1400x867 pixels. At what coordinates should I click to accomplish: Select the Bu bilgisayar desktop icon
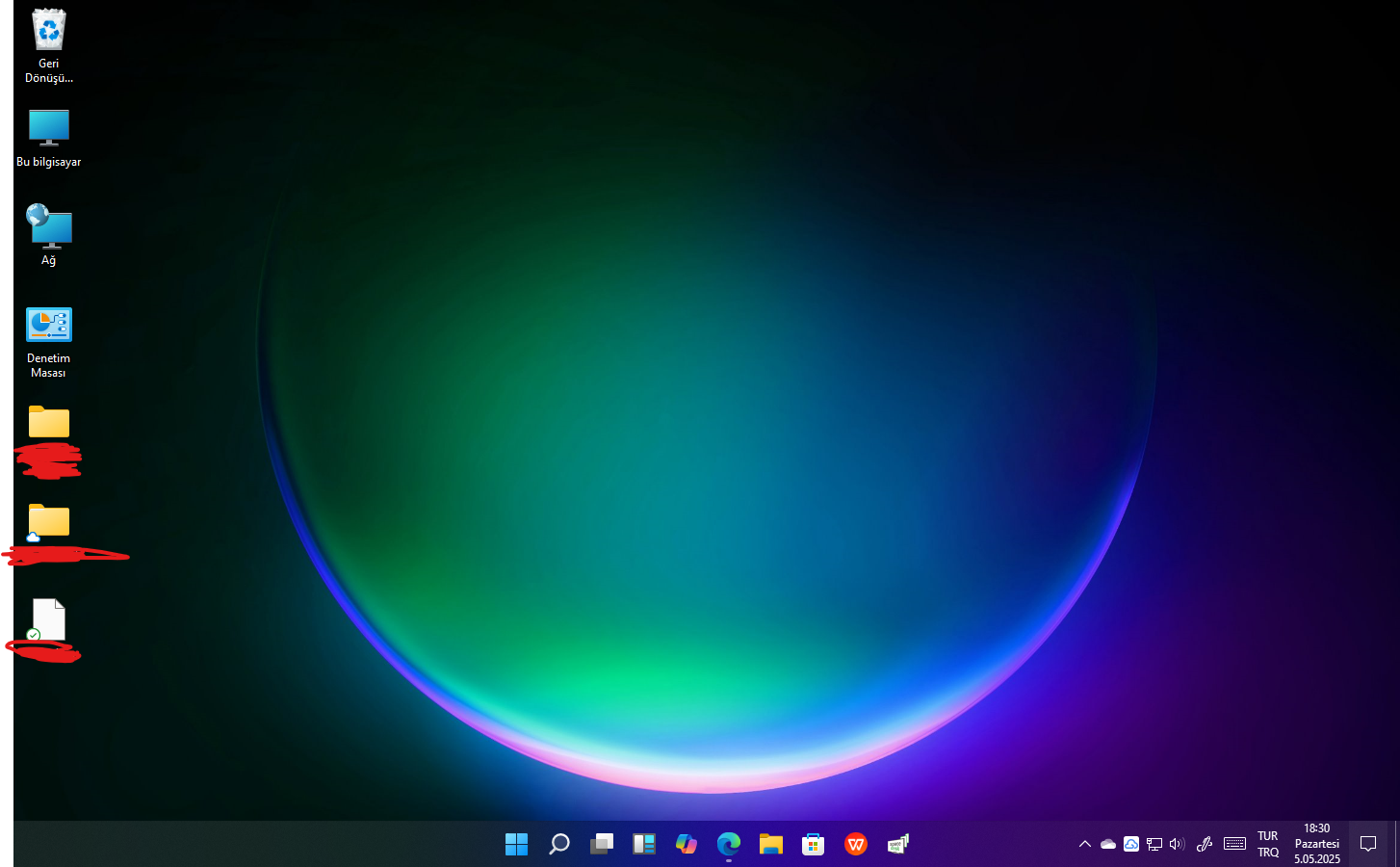tap(49, 139)
